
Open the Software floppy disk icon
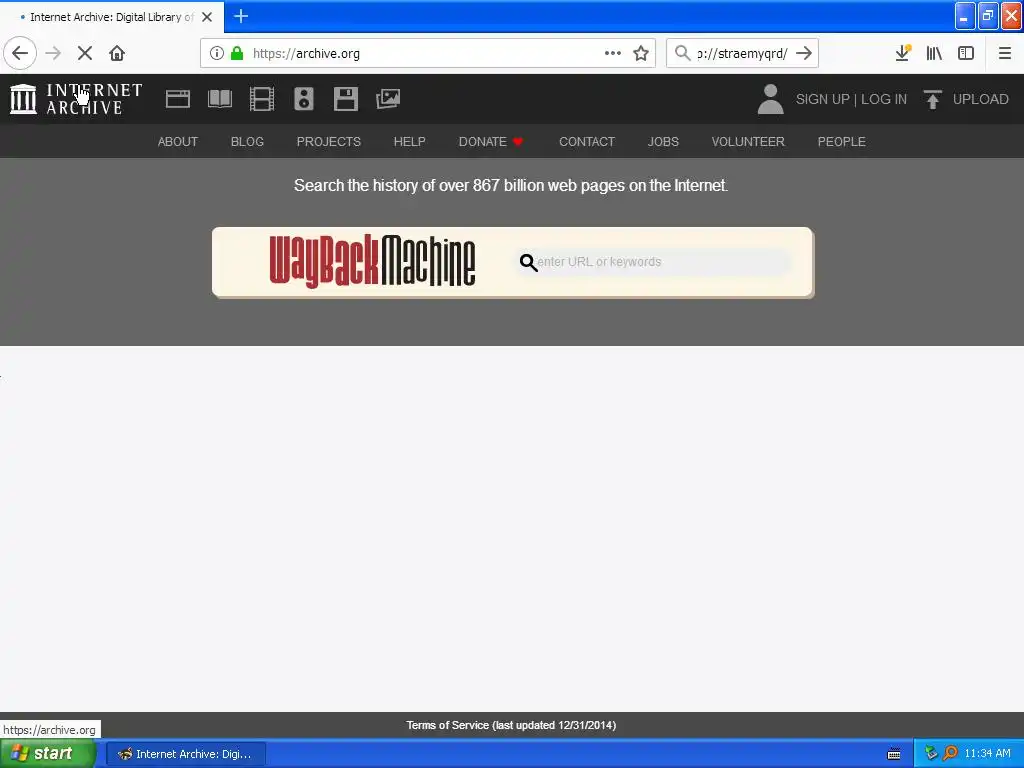click(345, 99)
